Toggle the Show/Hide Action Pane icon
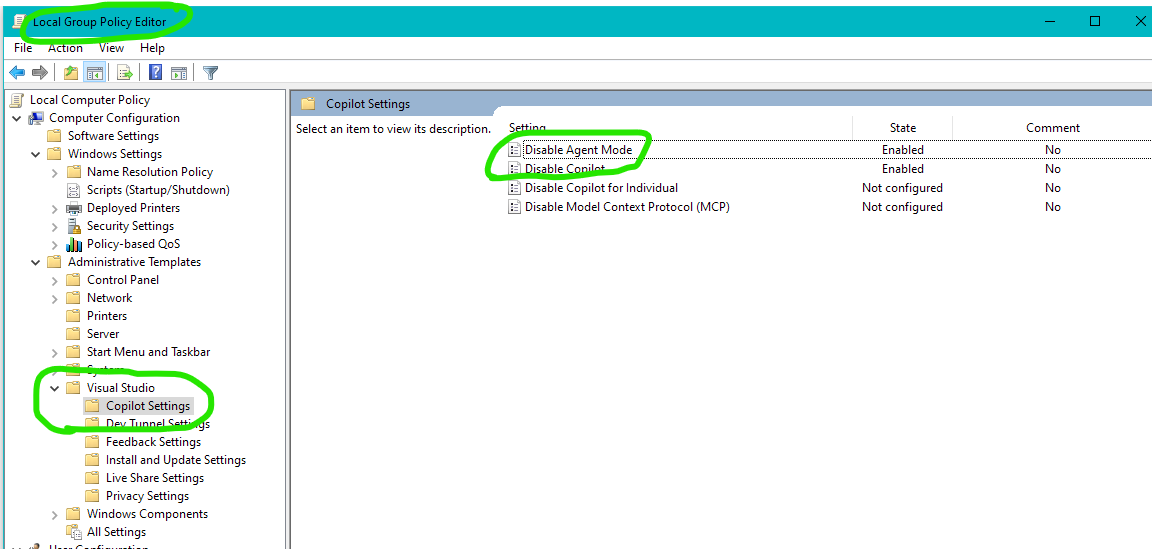1152x549 pixels. click(x=179, y=72)
